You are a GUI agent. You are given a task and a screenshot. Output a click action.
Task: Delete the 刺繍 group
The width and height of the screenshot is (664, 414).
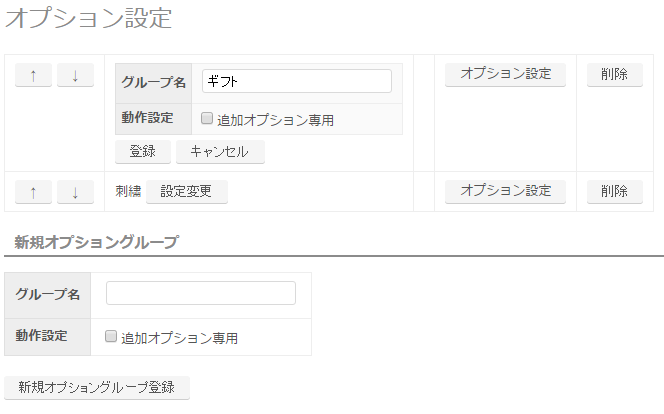[x=614, y=192]
